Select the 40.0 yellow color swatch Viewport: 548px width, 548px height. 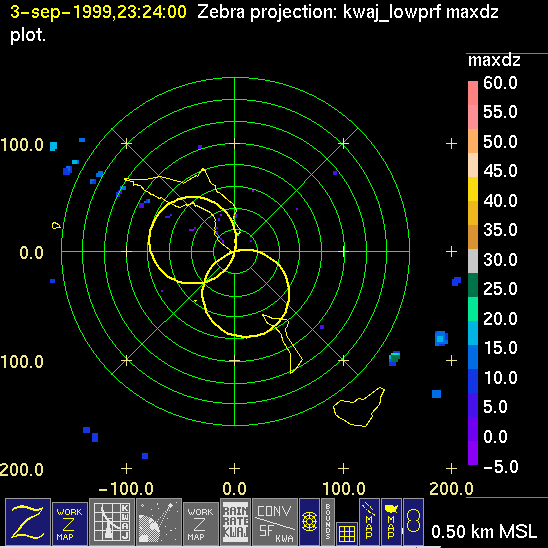tap(473, 189)
